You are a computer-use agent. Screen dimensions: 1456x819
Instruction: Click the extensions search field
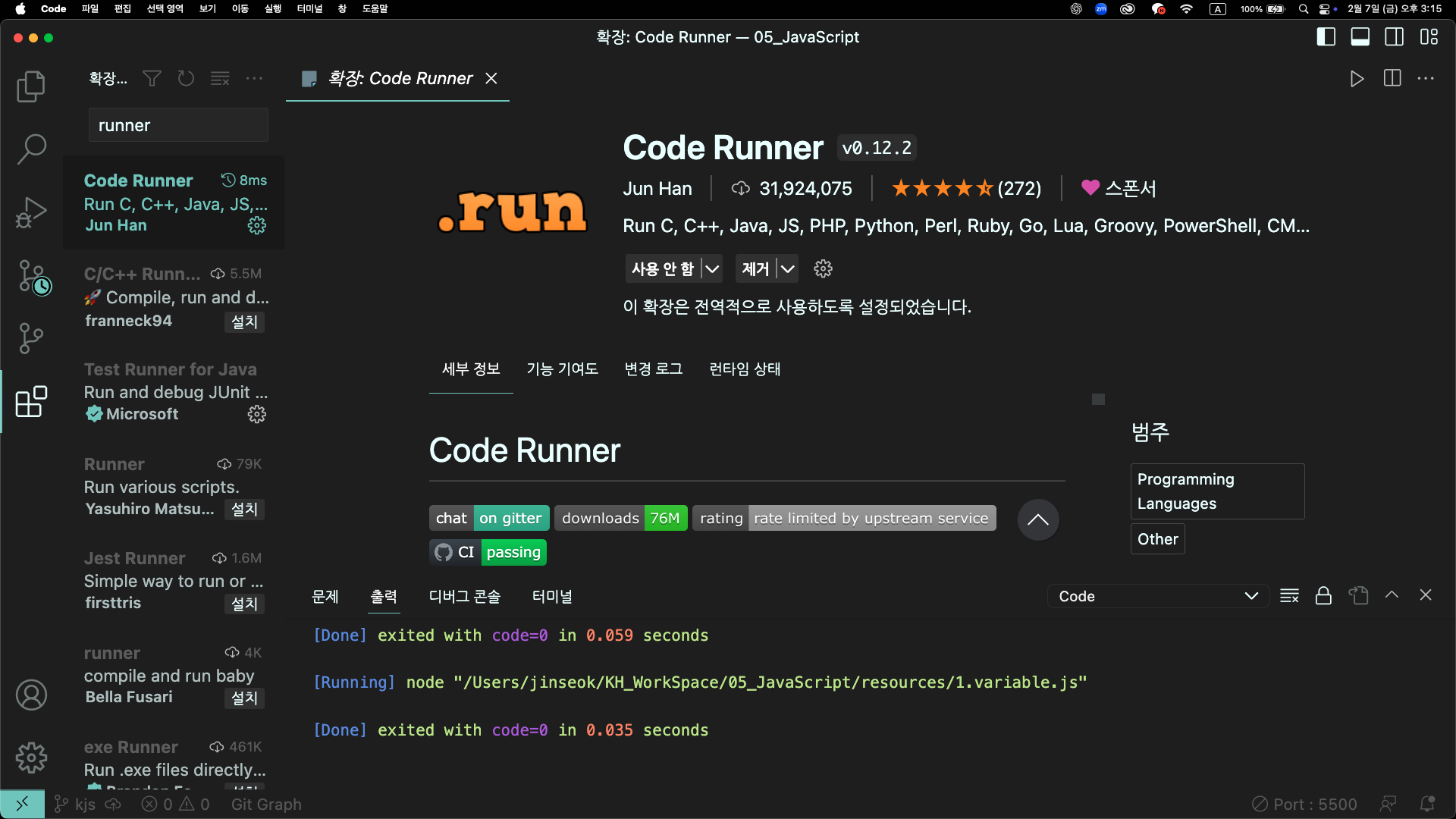click(x=178, y=125)
